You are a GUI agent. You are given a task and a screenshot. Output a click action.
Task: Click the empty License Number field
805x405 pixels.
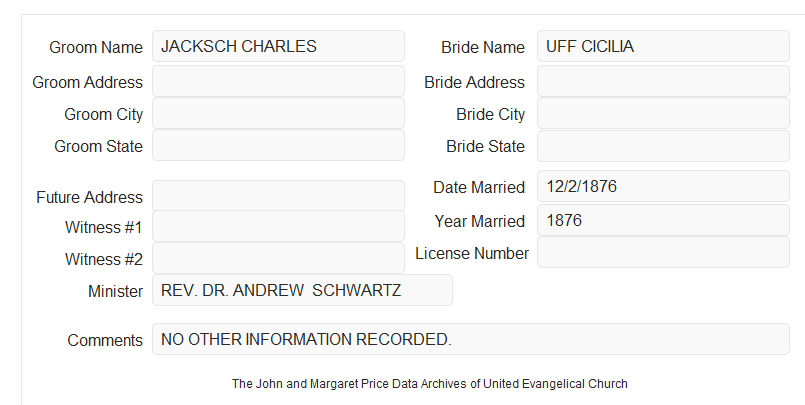(663, 252)
